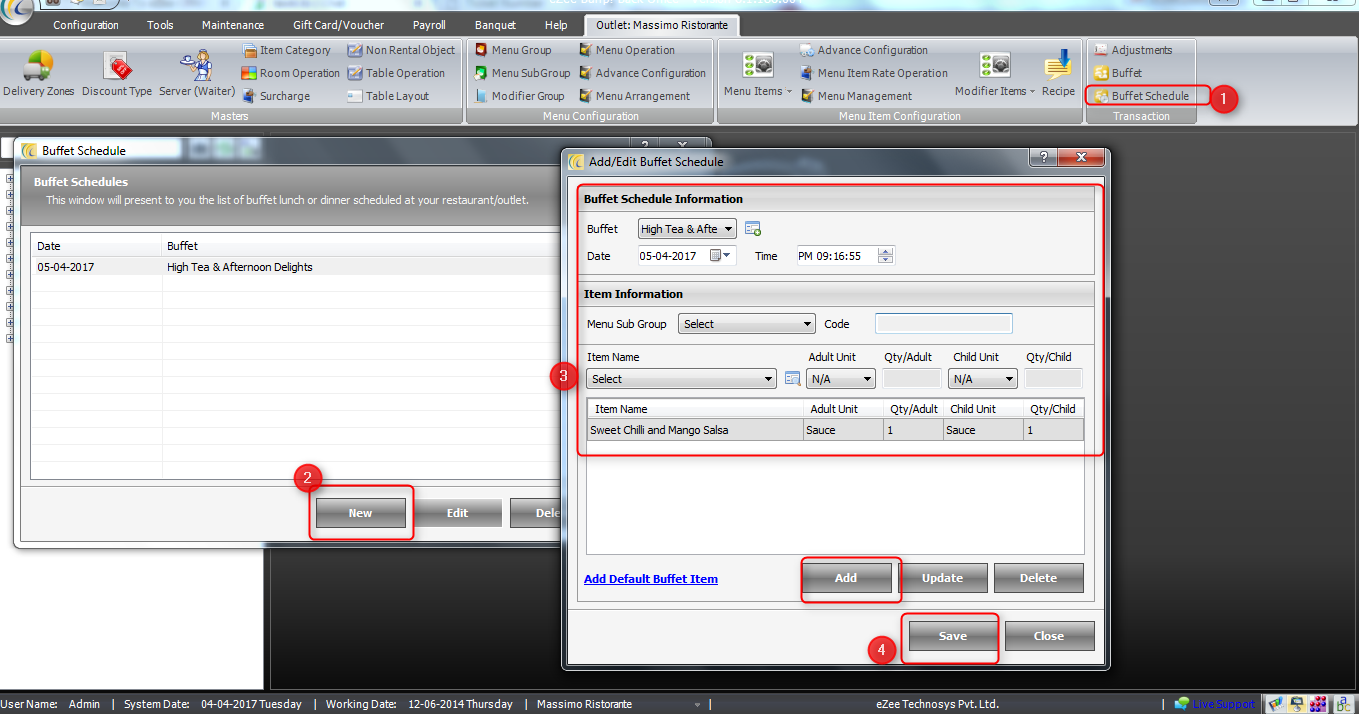Click New in Buffet Schedule window
The image size is (1359, 714).
pos(360,513)
